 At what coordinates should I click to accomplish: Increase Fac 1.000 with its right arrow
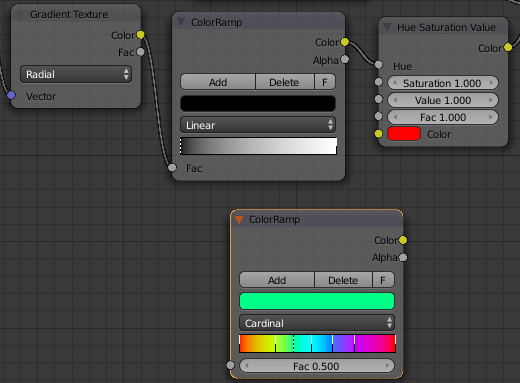click(491, 117)
